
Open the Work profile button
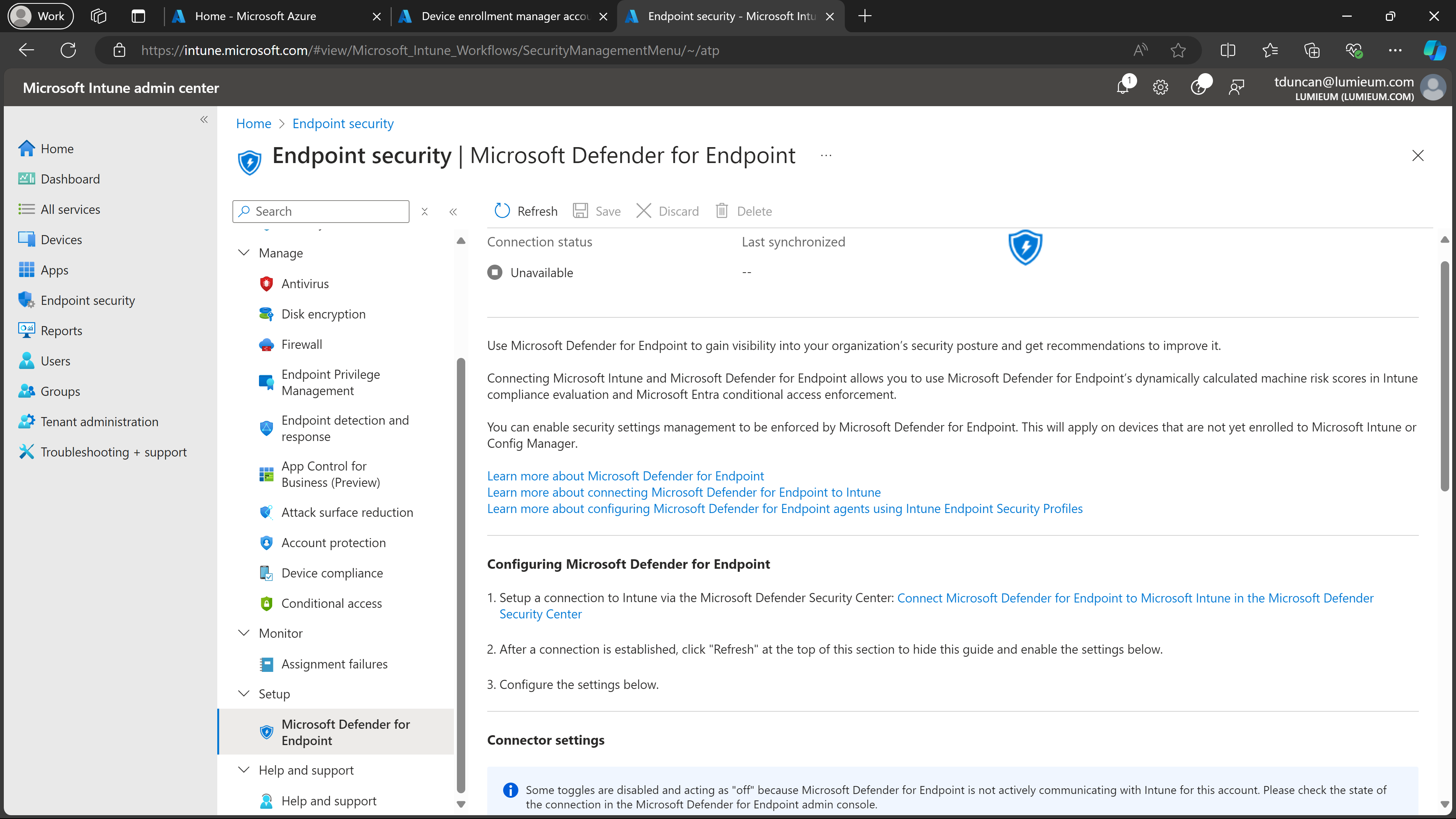pos(41,16)
